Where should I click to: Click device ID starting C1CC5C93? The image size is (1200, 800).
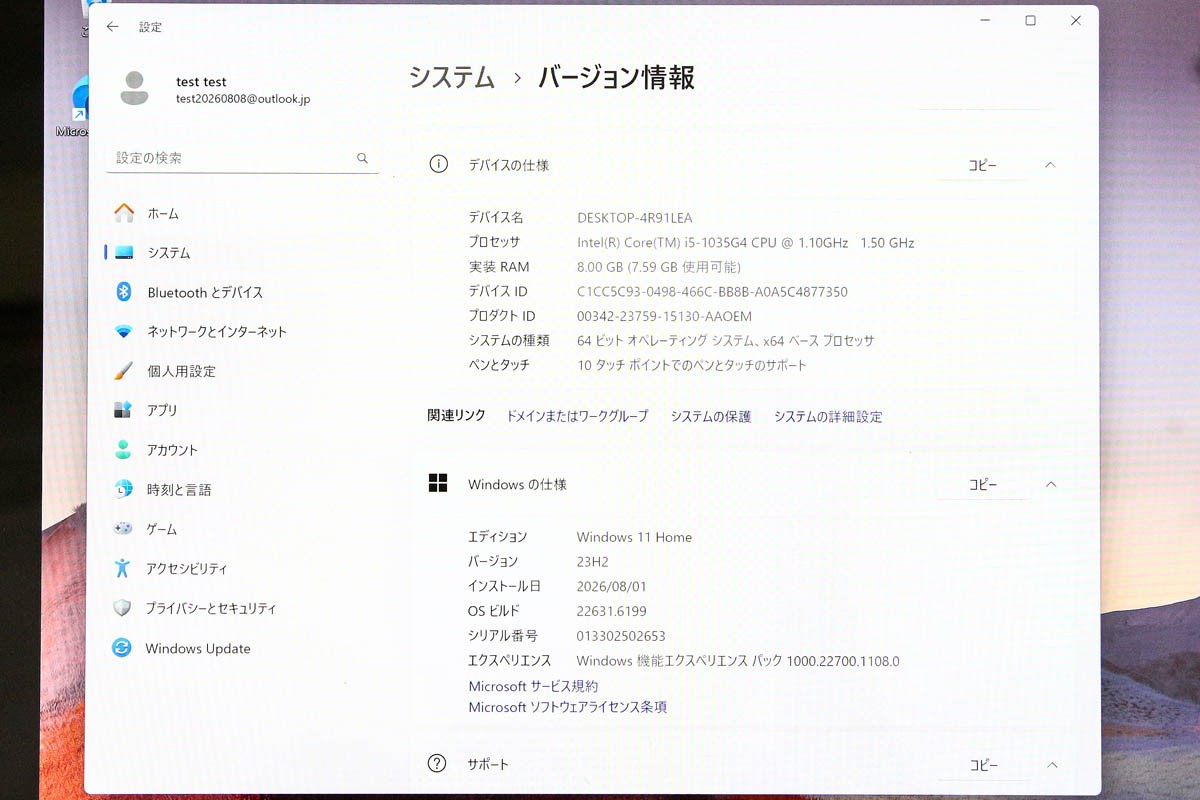[712, 292]
